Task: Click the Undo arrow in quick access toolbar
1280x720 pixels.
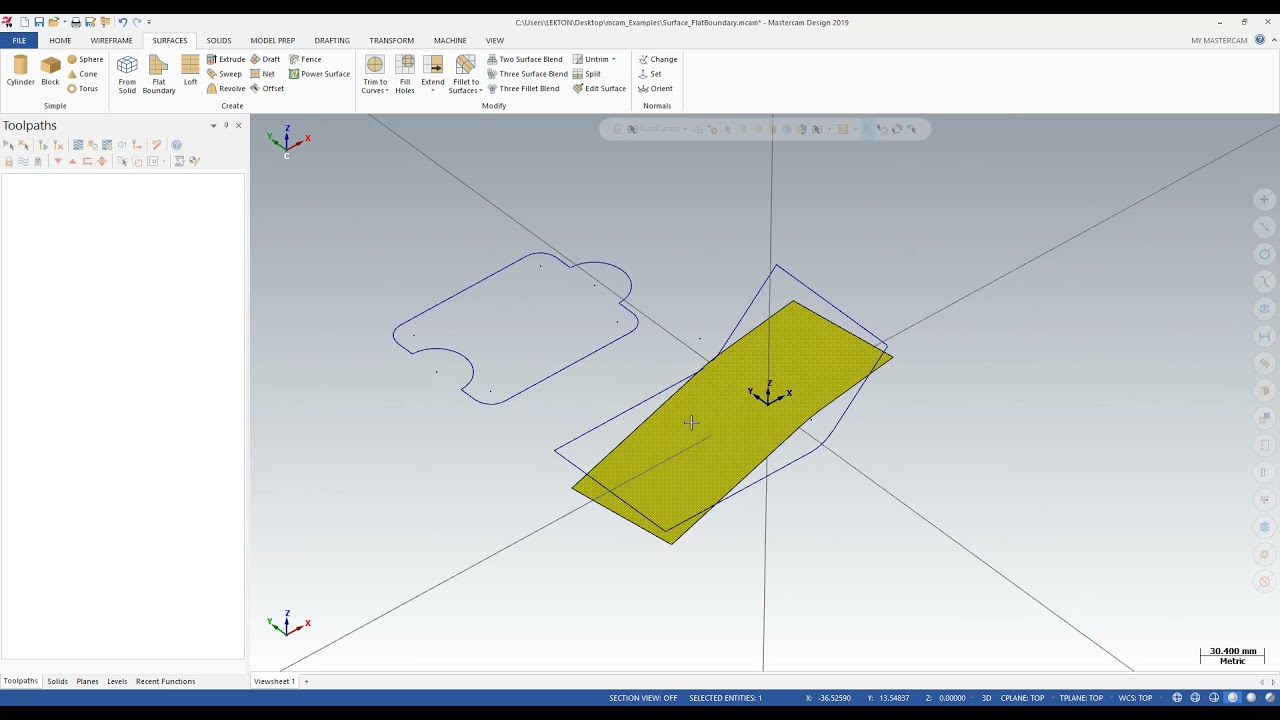Action: (122, 22)
